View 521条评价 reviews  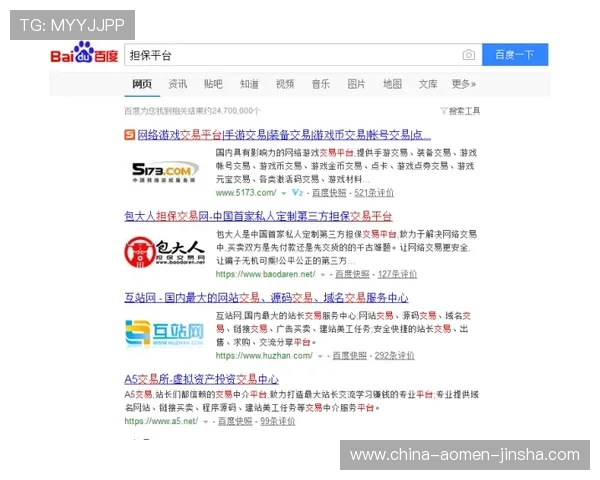click(x=374, y=193)
